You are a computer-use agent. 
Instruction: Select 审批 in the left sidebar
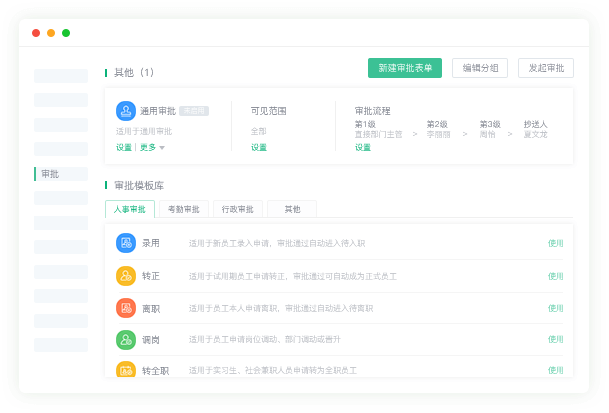61,174
